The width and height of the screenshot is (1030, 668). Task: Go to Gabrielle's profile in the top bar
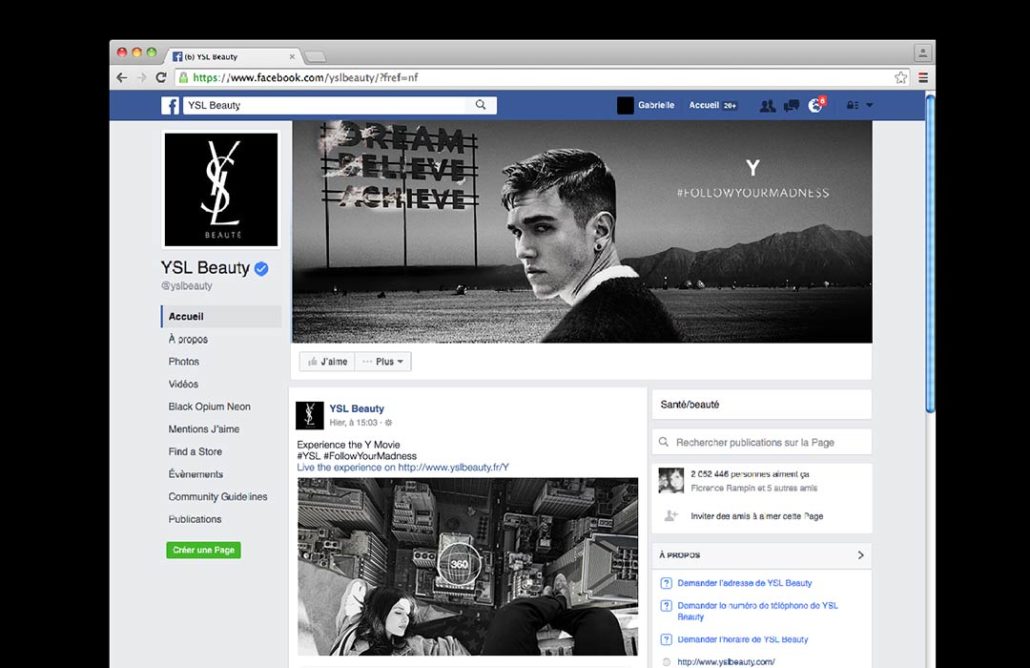(646, 105)
